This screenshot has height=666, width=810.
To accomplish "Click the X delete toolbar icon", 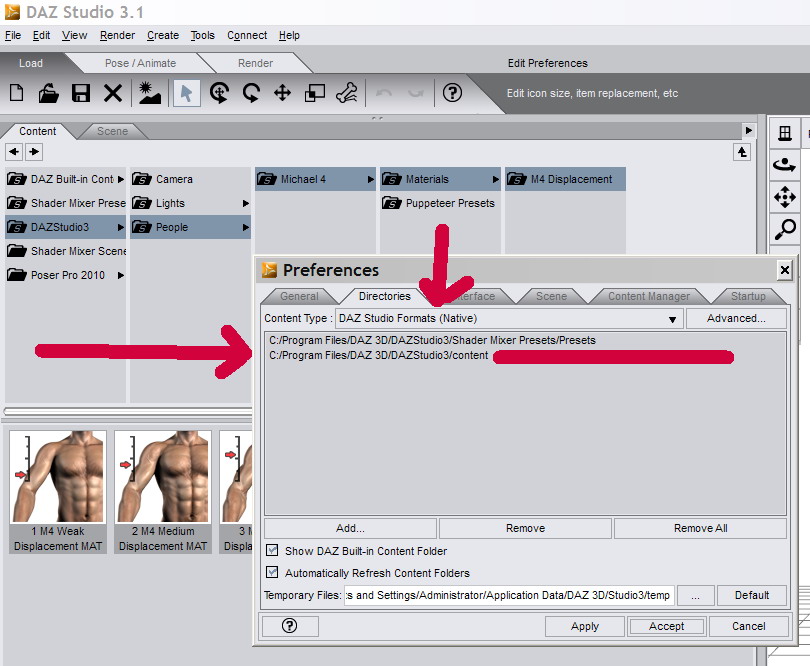I will pyautogui.click(x=113, y=94).
